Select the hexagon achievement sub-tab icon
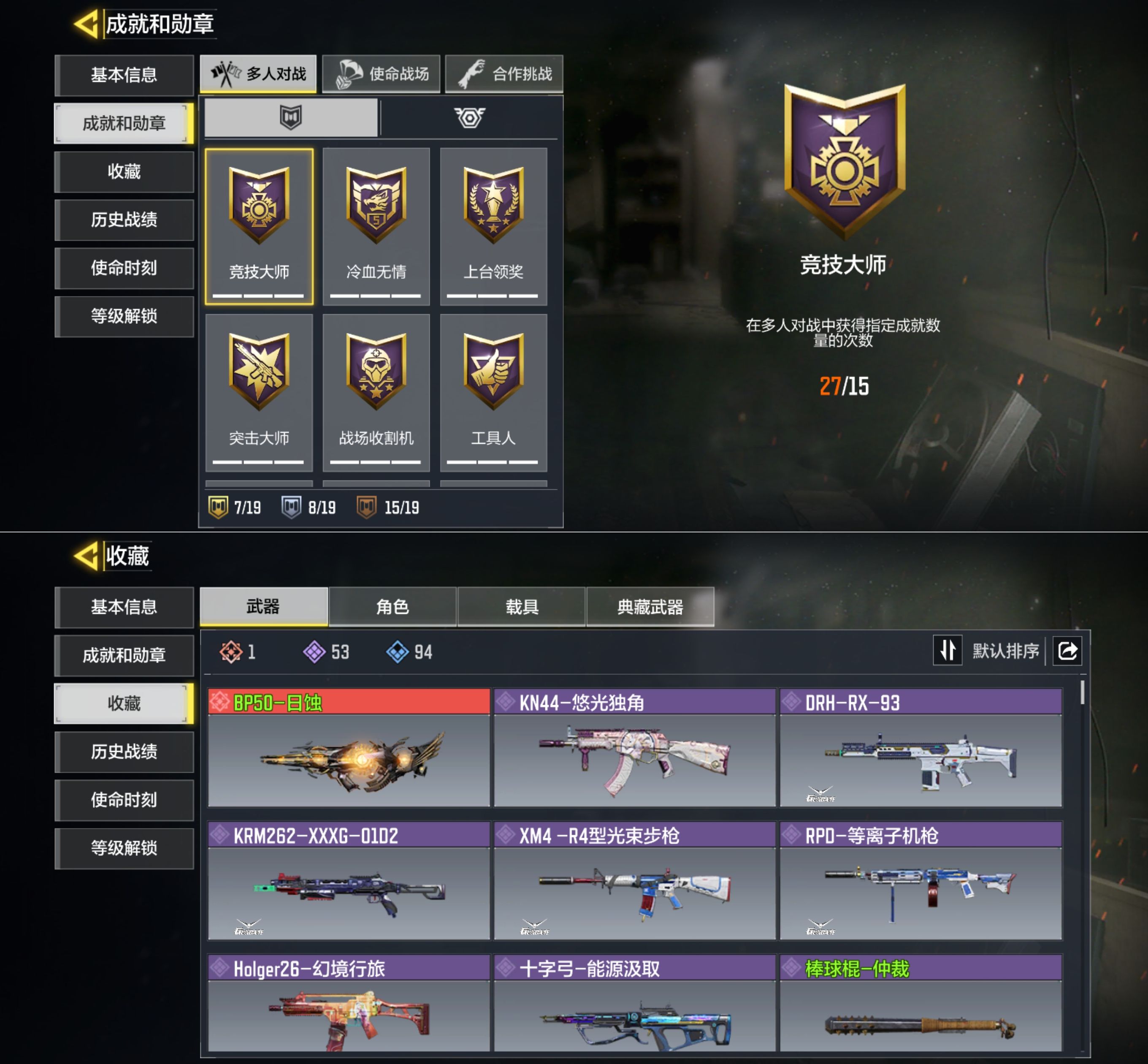This screenshot has height=1064, width=1148. pyautogui.click(x=470, y=117)
